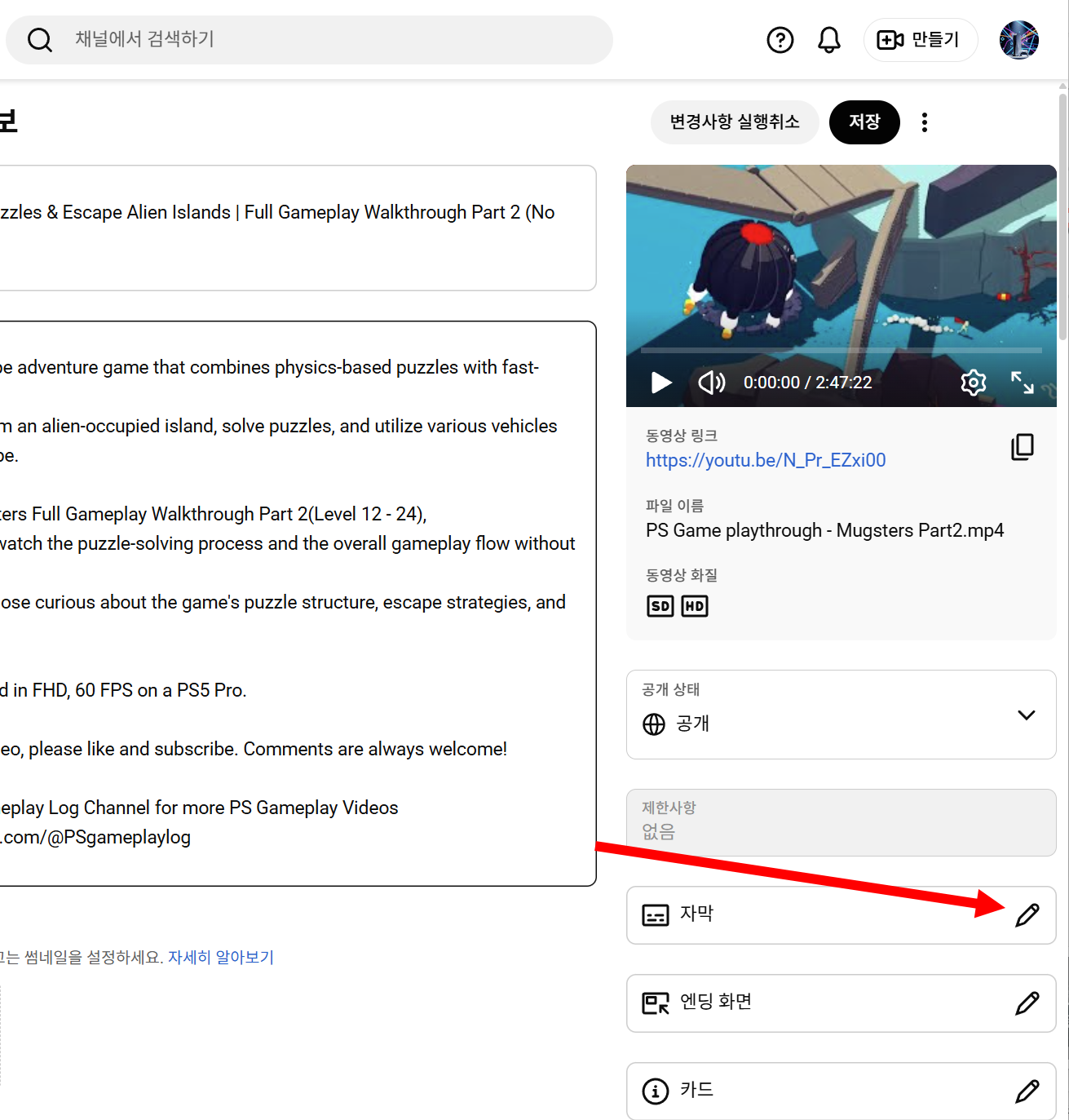
Task: Click in the channel search field
Action: pyautogui.click(x=309, y=39)
